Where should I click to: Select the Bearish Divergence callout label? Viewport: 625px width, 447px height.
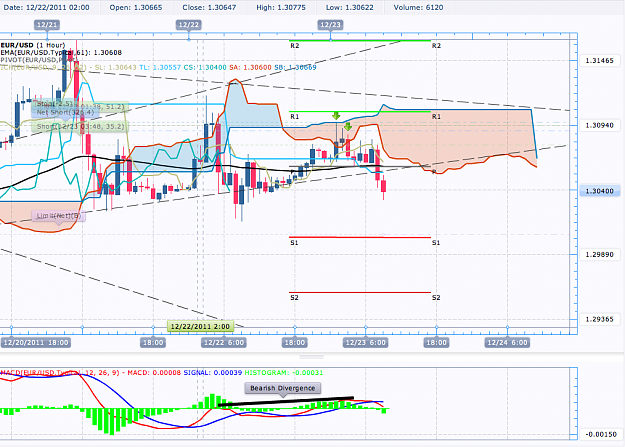click(283, 388)
